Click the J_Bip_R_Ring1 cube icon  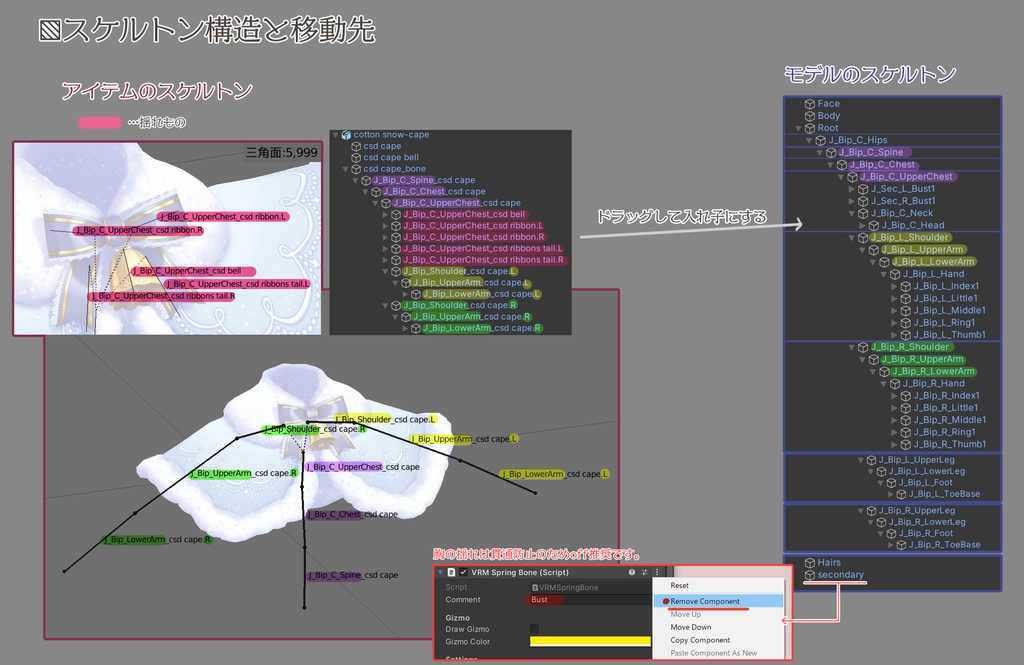(905, 432)
